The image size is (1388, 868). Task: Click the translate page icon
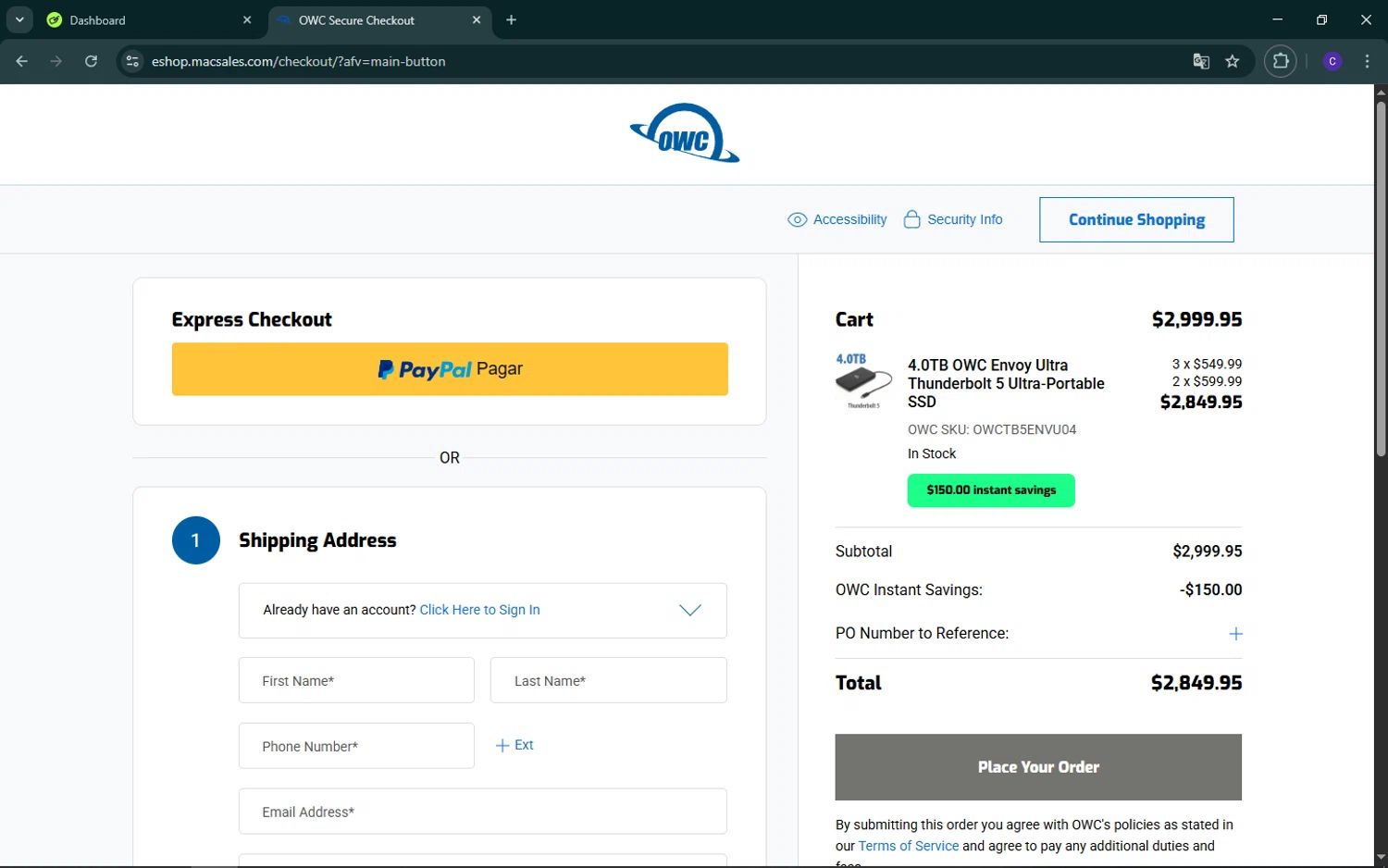click(1201, 61)
